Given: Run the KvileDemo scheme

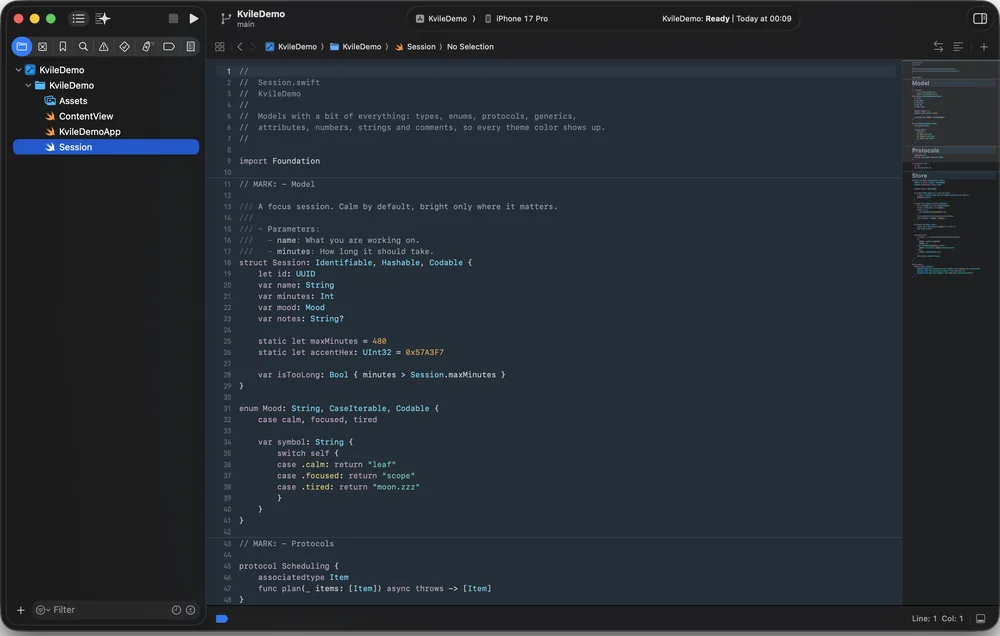Looking at the screenshot, I should coord(193,18).
